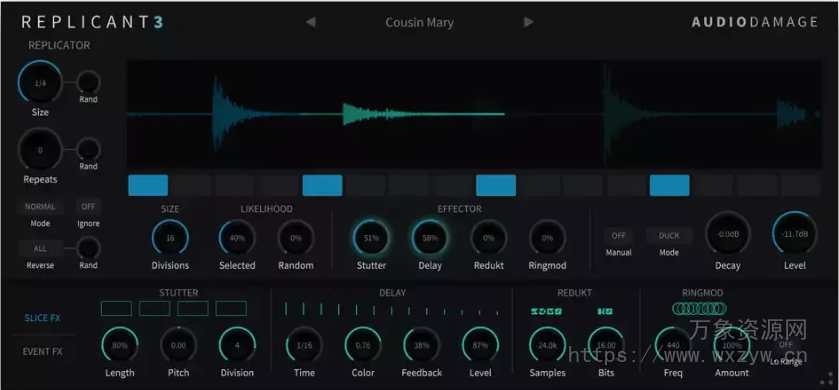Click the Delay taps display bars
839x390 pixels.
click(392, 309)
